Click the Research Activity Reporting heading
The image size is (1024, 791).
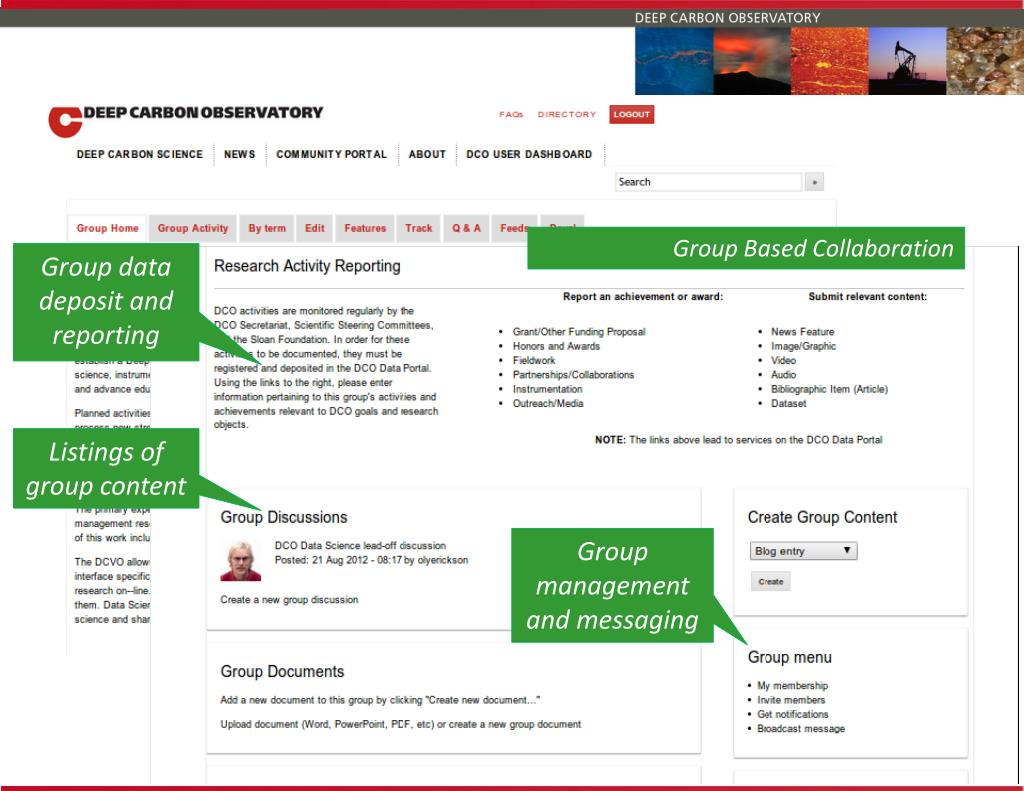(308, 266)
